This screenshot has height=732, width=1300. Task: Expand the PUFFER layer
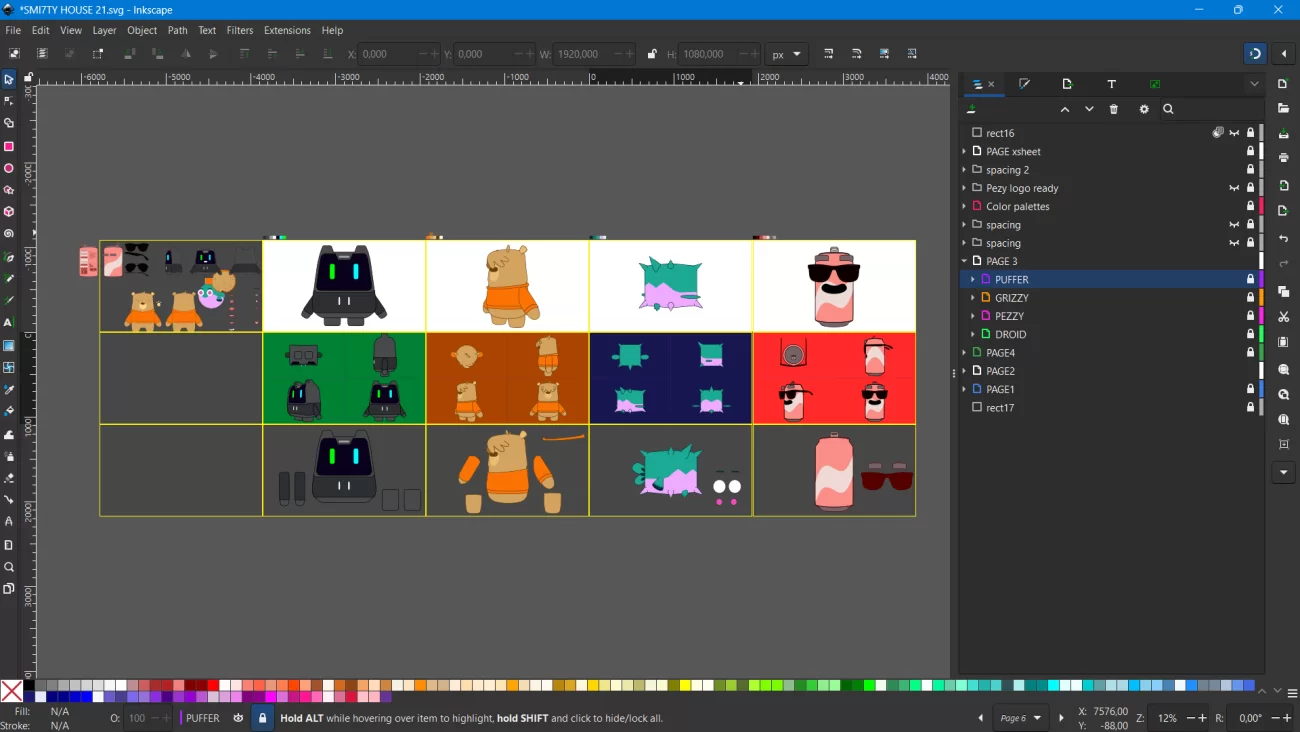[973, 280]
